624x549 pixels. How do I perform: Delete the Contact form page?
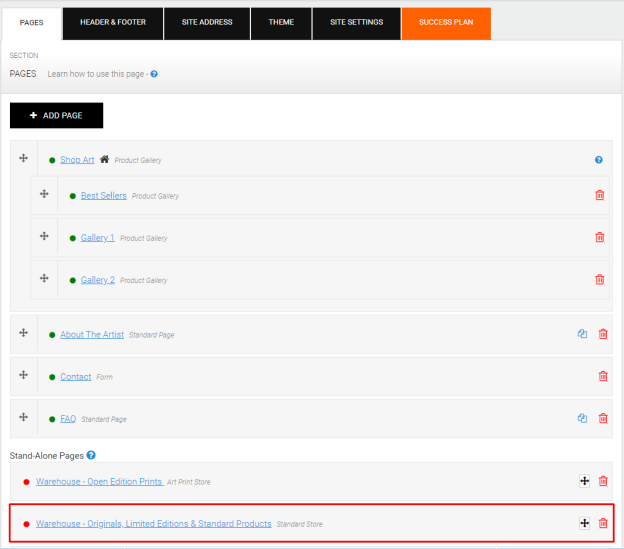coord(603,376)
